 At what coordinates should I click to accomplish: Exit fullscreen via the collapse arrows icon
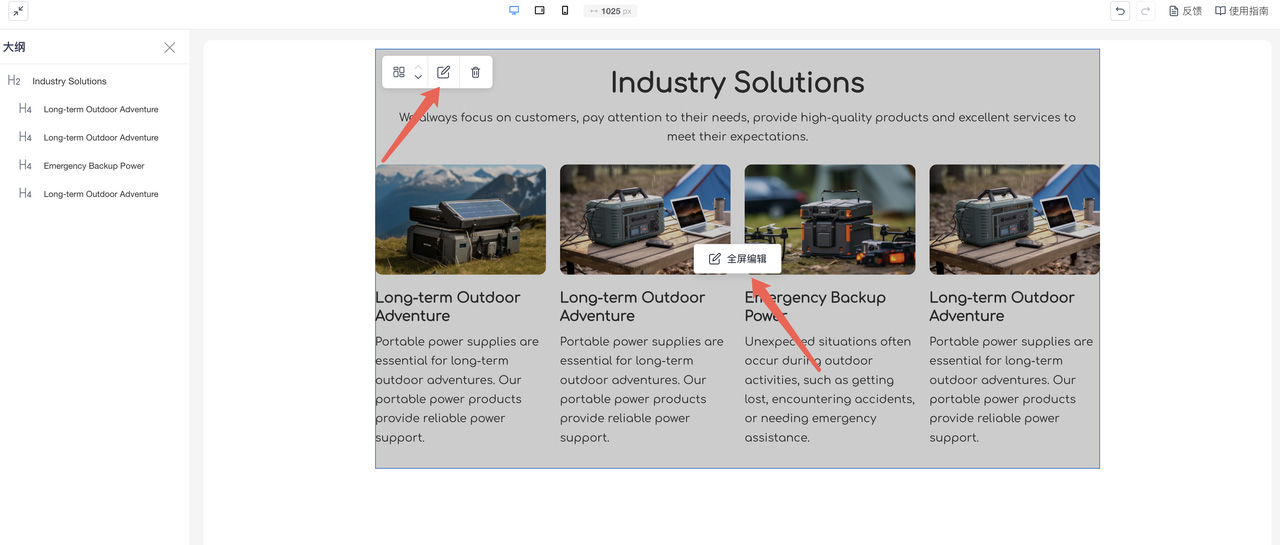(x=18, y=11)
